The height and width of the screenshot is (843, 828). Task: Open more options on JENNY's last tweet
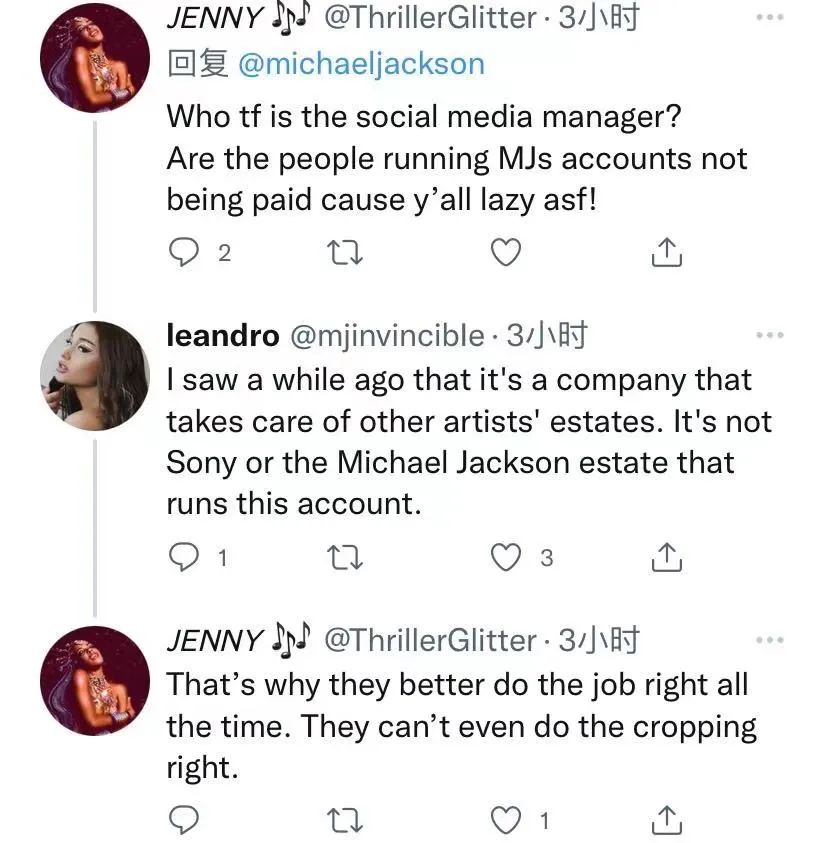click(x=769, y=640)
